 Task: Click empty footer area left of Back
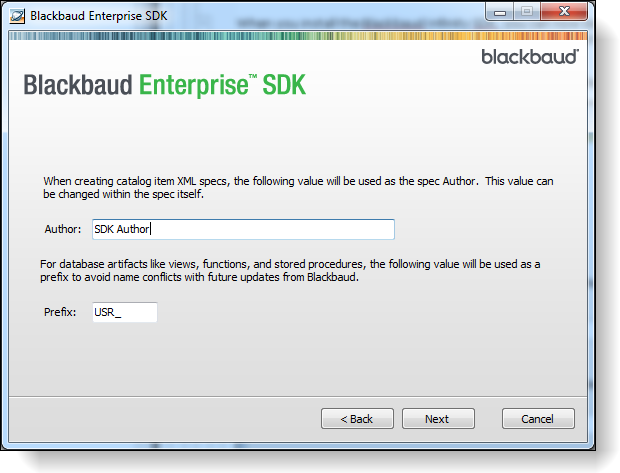(162, 419)
